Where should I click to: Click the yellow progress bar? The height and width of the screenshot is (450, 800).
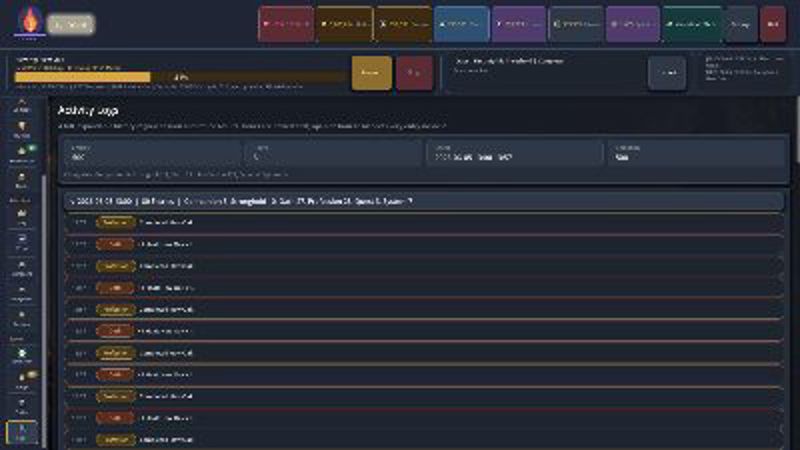pos(181,77)
